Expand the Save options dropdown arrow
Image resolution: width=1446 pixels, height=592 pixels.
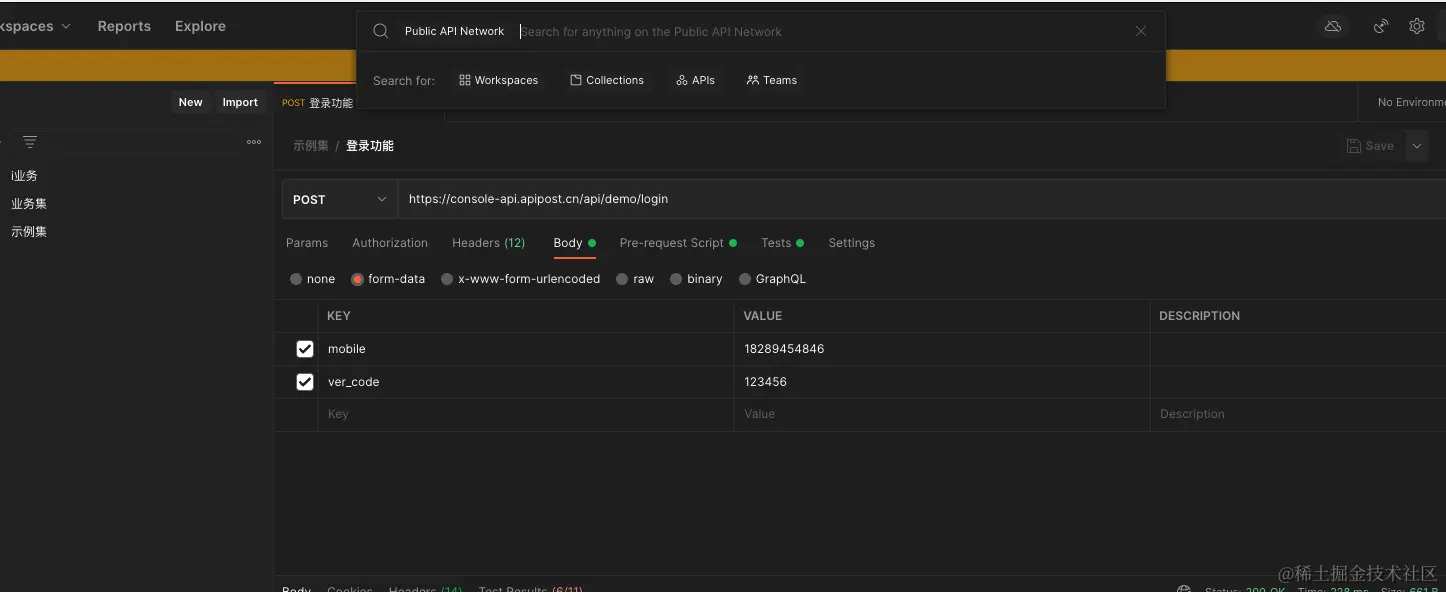click(1417, 146)
